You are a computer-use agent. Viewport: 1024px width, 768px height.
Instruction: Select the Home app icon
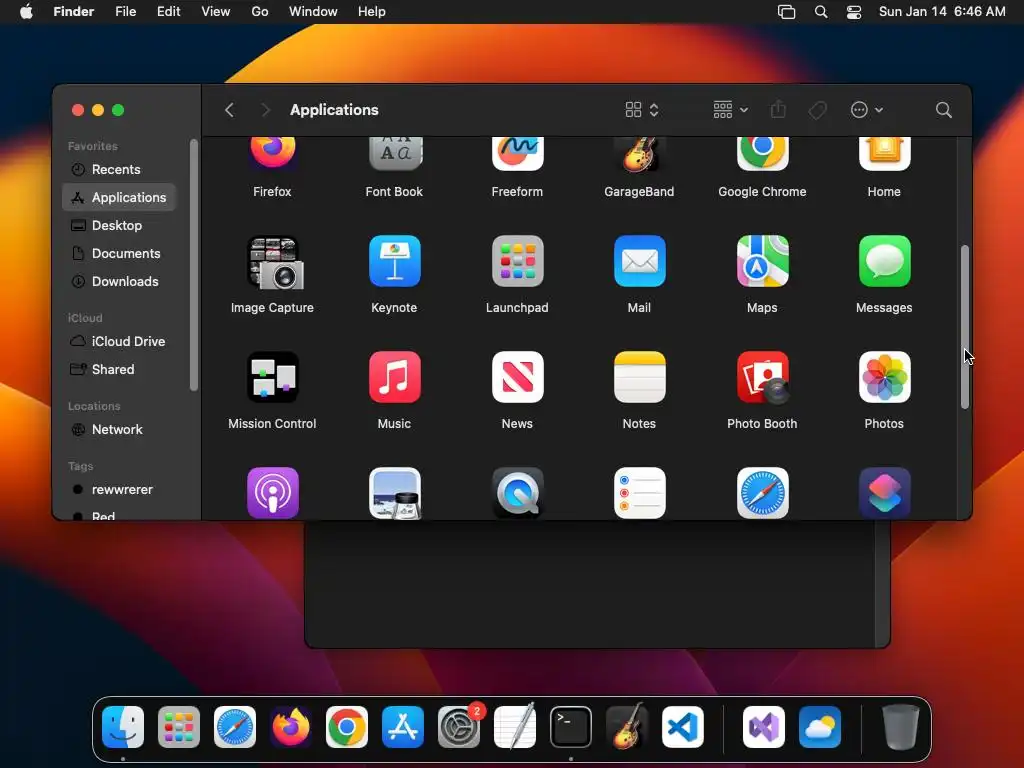pos(884,154)
